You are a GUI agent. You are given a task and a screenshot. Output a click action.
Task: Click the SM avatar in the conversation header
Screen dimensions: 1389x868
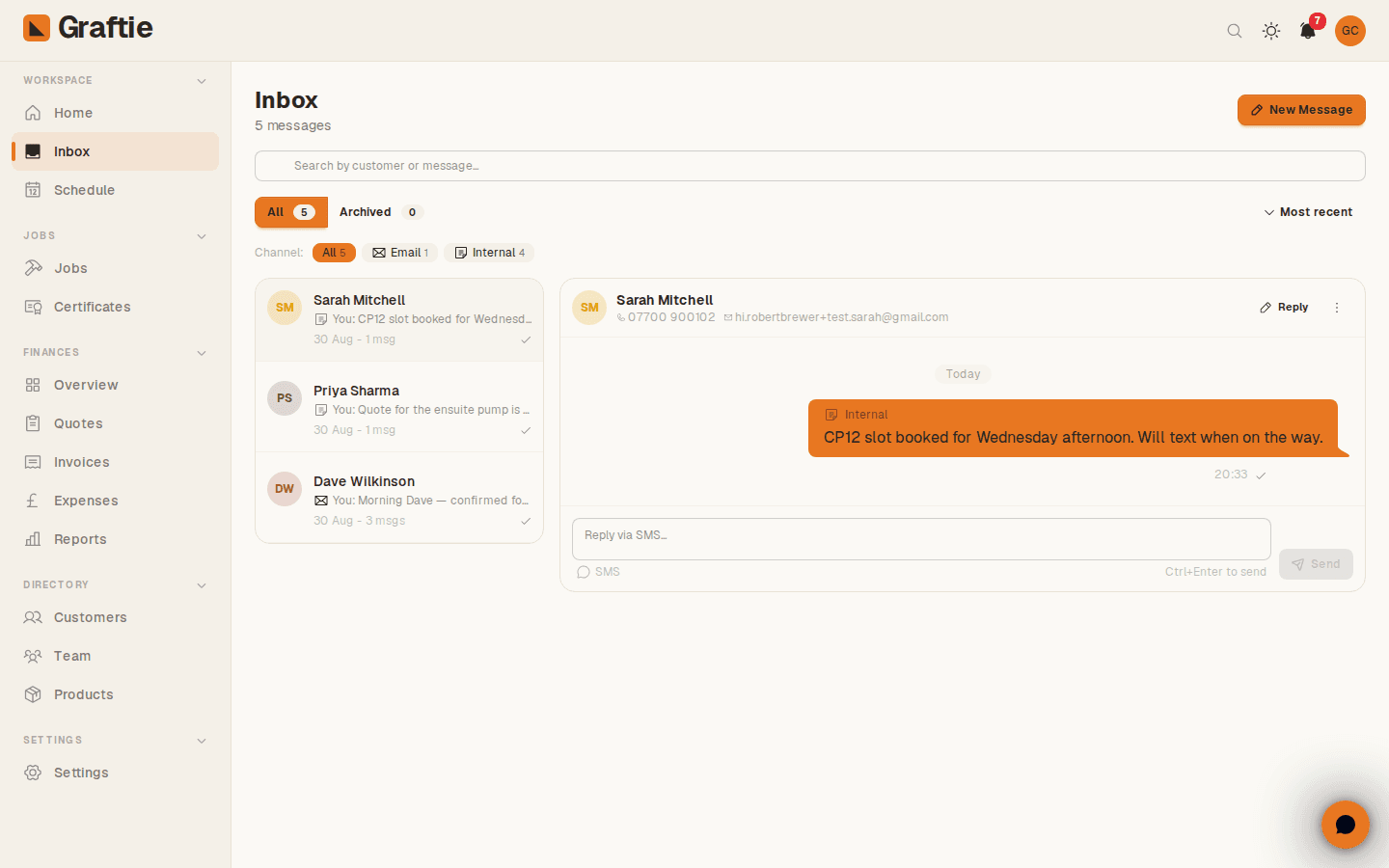[589, 308]
